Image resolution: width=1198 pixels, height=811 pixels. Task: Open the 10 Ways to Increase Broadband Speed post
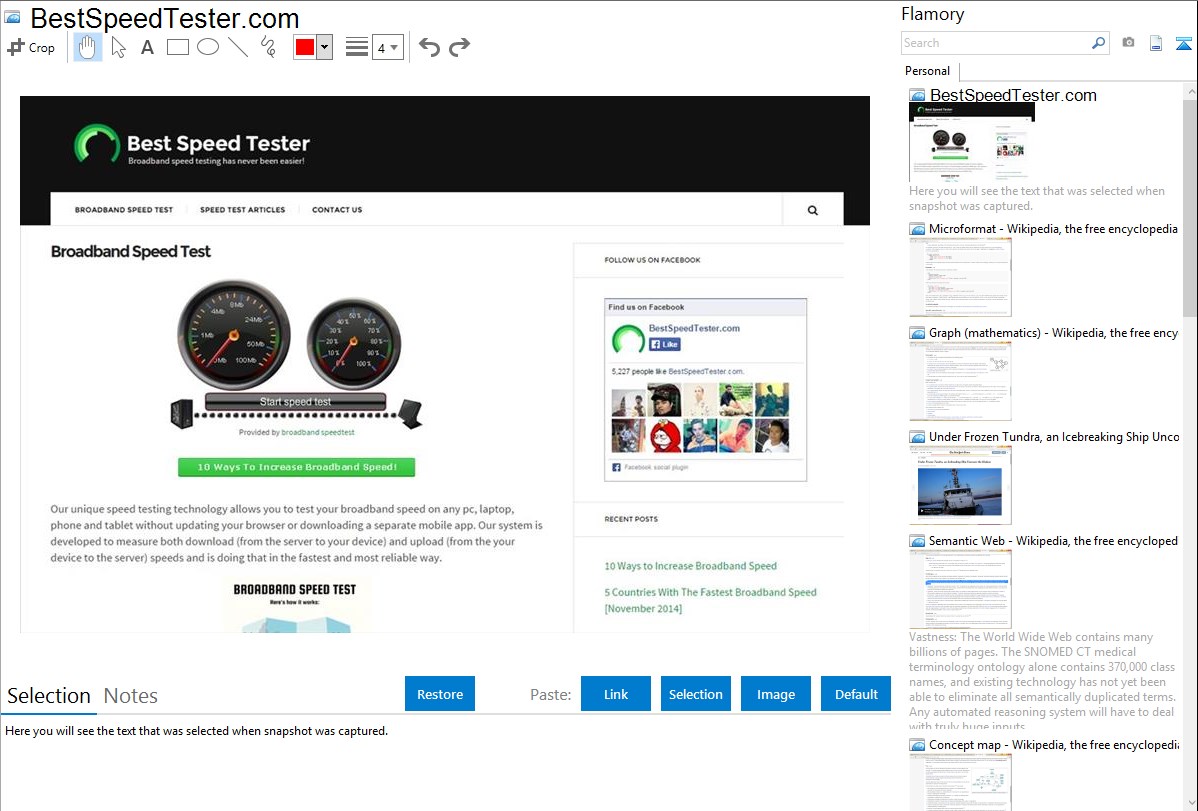coord(691,566)
